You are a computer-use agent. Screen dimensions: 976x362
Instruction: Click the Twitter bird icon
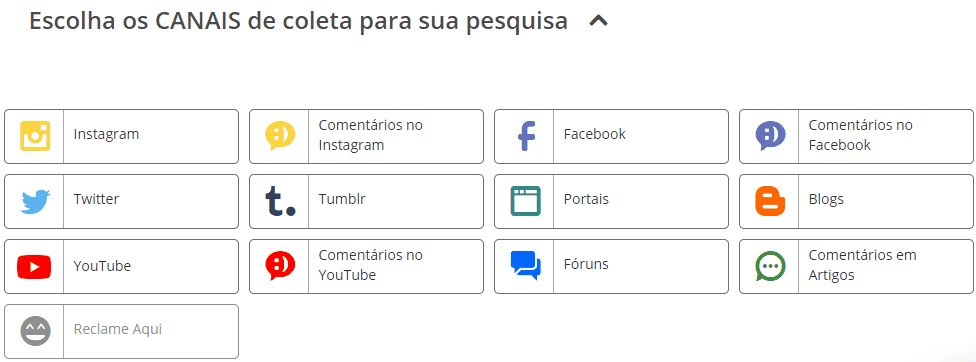point(35,202)
